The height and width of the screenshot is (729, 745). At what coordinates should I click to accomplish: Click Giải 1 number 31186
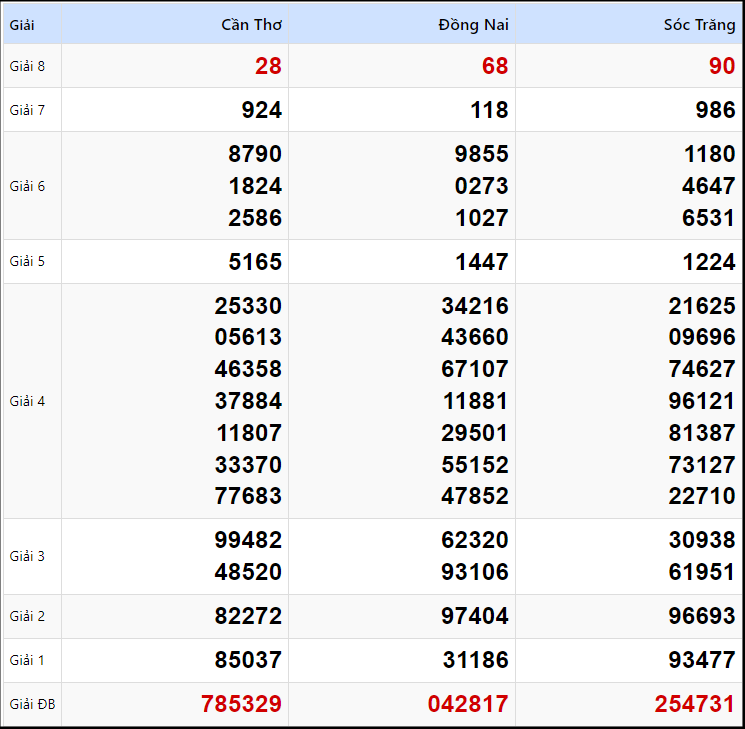(475, 660)
